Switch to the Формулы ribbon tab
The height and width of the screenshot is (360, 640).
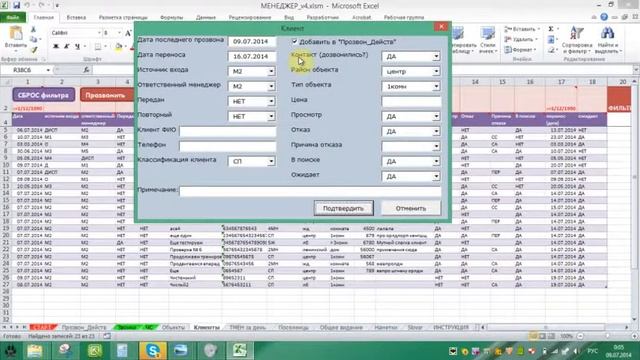coord(171,18)
